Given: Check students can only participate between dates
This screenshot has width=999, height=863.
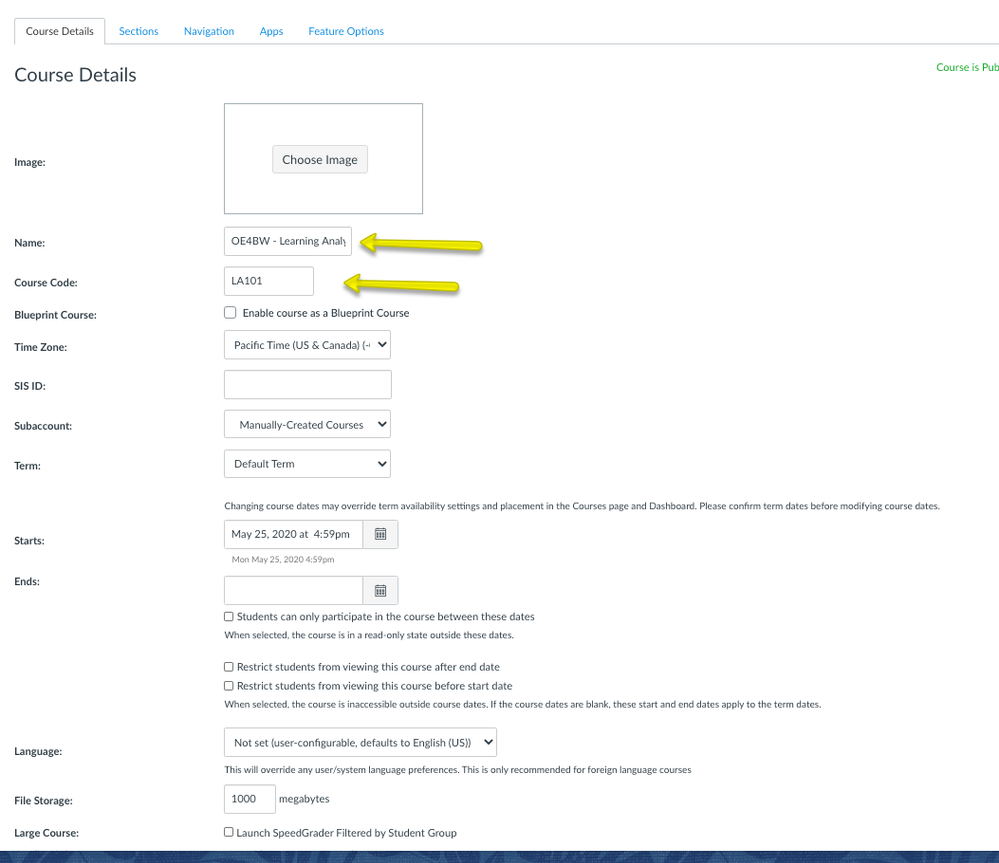Looking at the screenshot, I should click(x=229, y=617).
